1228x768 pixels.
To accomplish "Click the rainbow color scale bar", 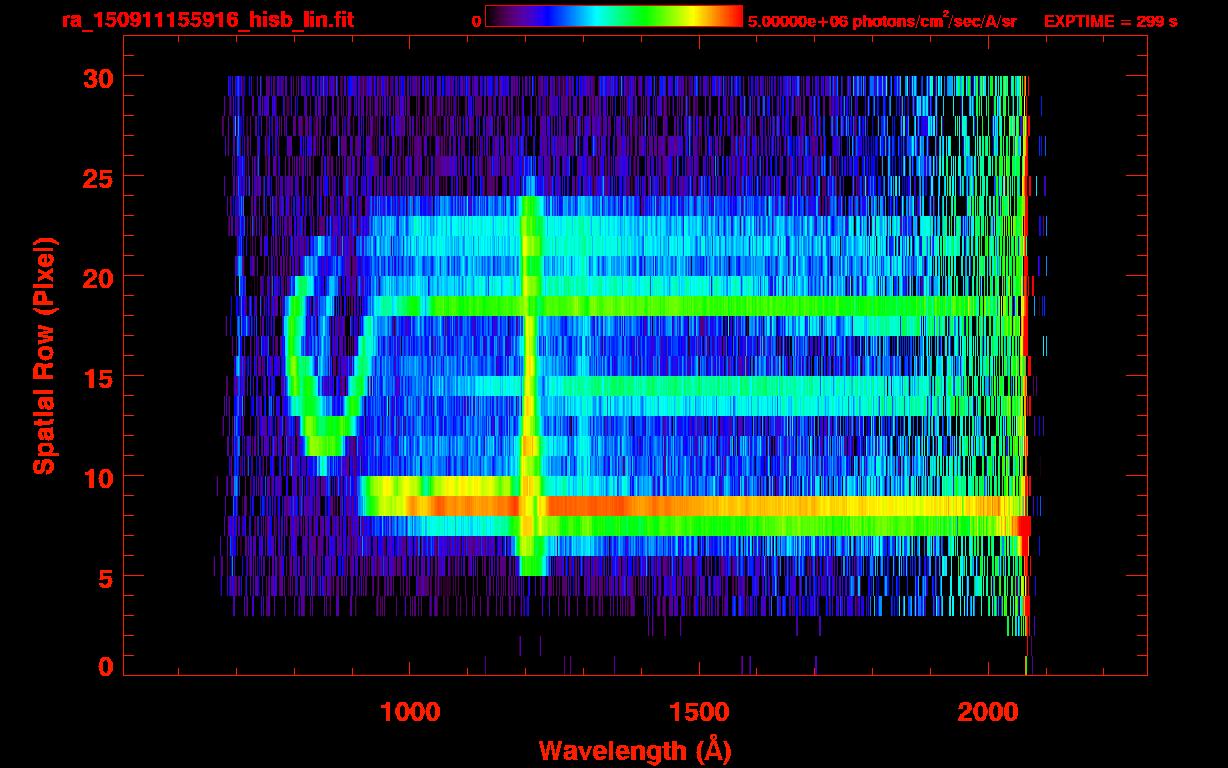I will coord(614,16).
